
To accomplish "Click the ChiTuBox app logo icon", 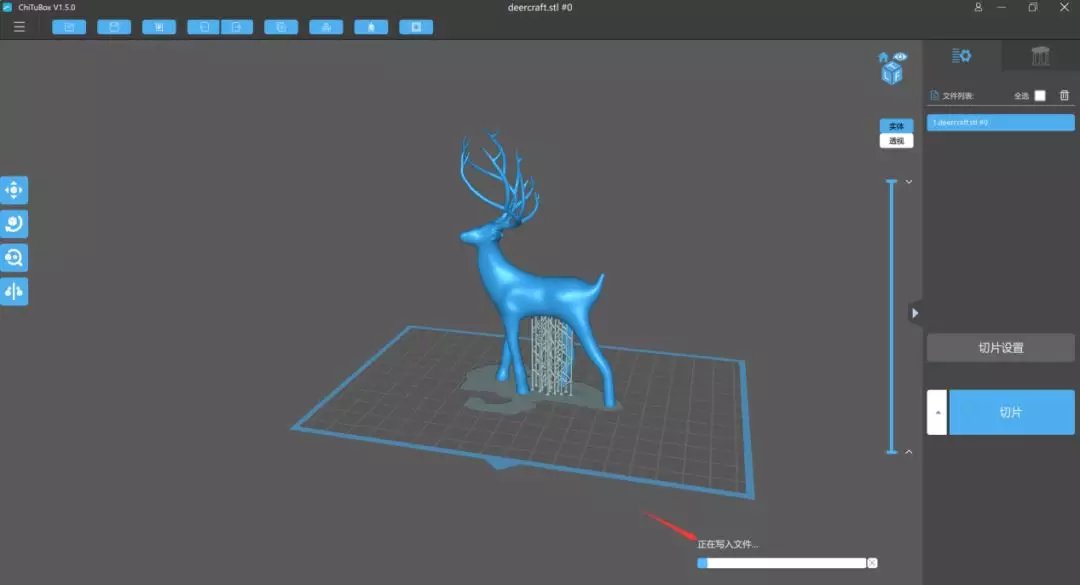I will point(8,7).
